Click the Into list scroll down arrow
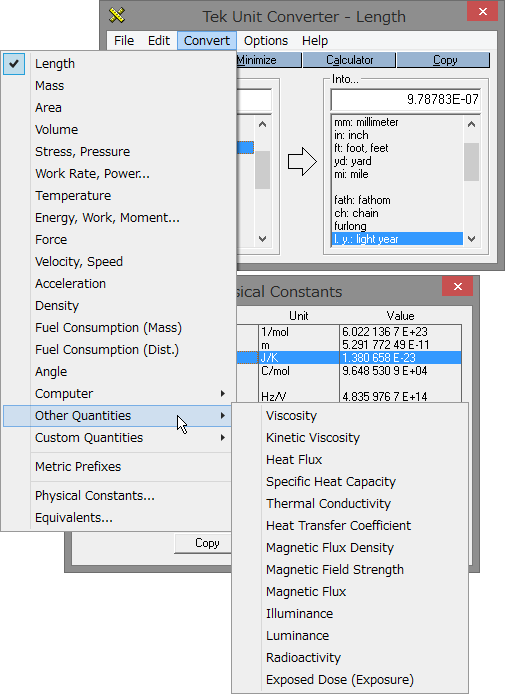The width and height of the screenshot is (505, 694). (471, 239)
